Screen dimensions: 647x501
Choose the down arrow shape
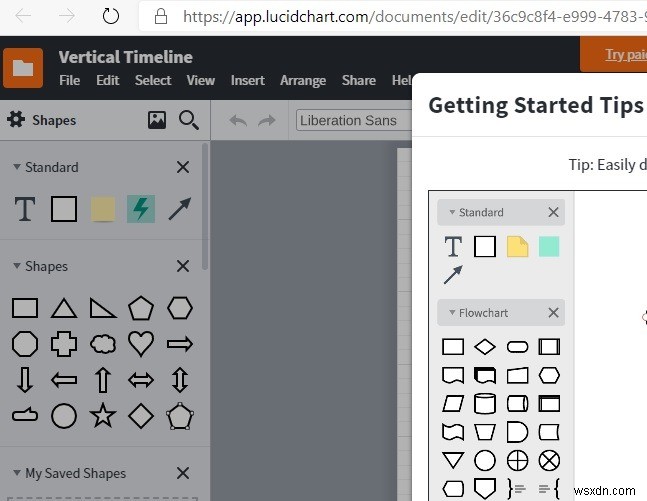25,380
